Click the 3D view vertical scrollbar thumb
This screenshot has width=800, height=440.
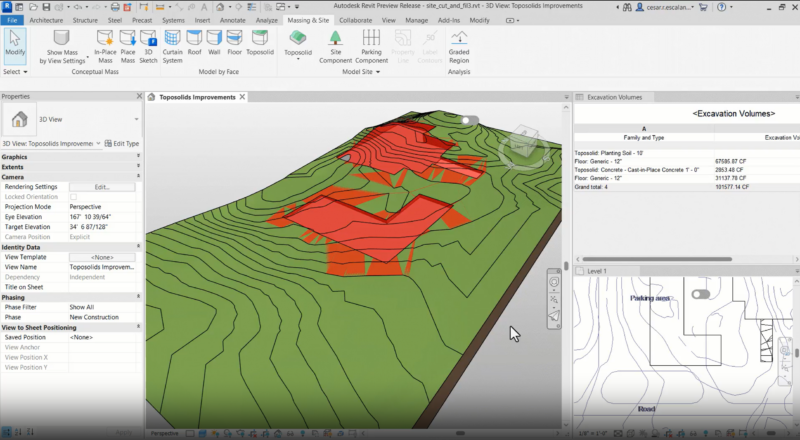[566, 266]
